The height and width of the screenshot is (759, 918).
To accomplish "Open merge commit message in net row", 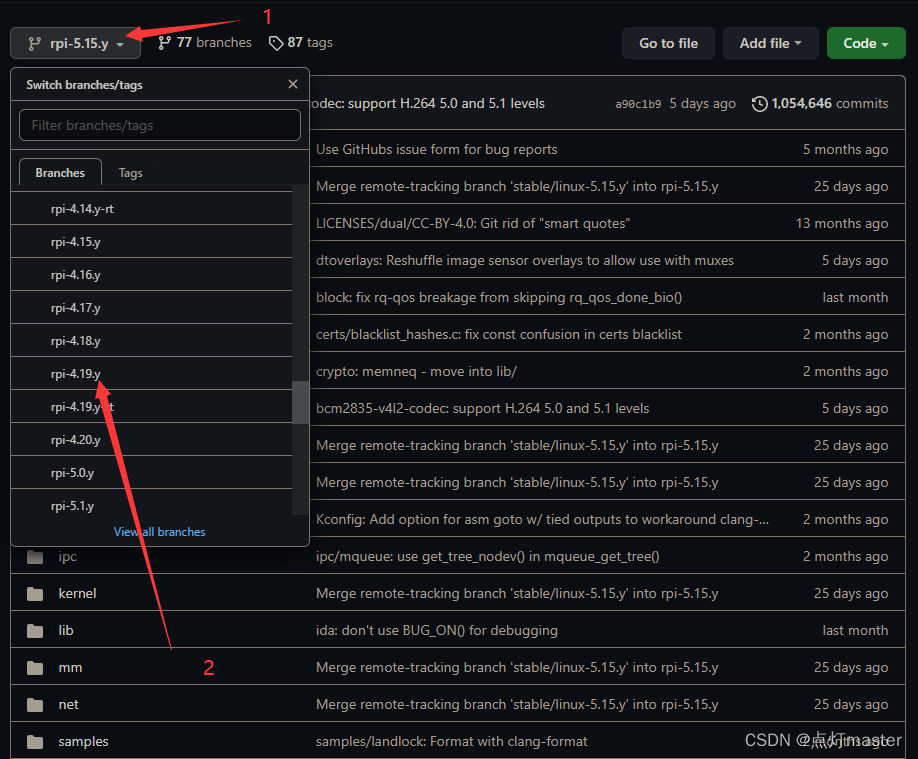I will 517,705.
